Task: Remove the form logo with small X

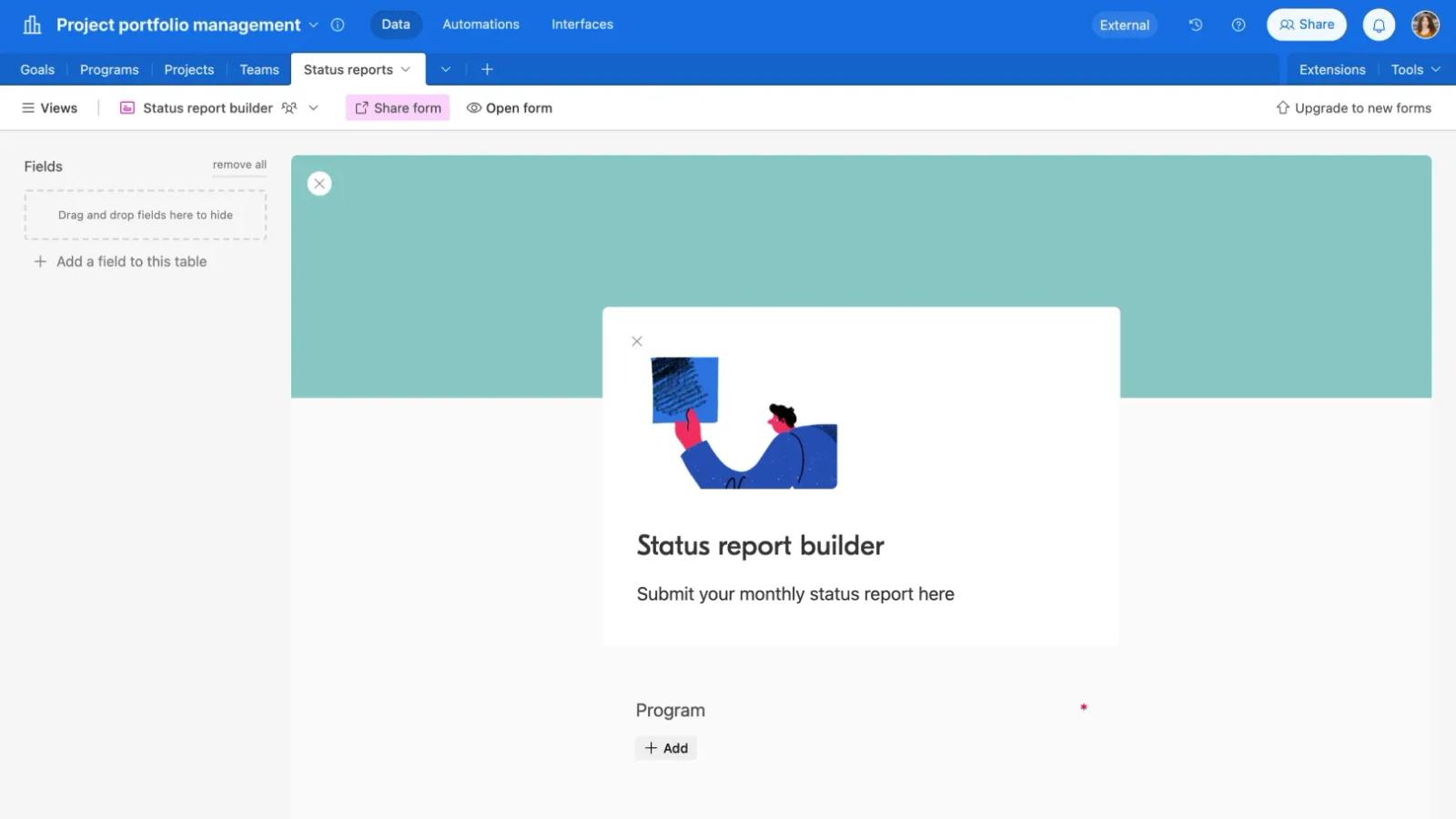Action: point(637,341)
